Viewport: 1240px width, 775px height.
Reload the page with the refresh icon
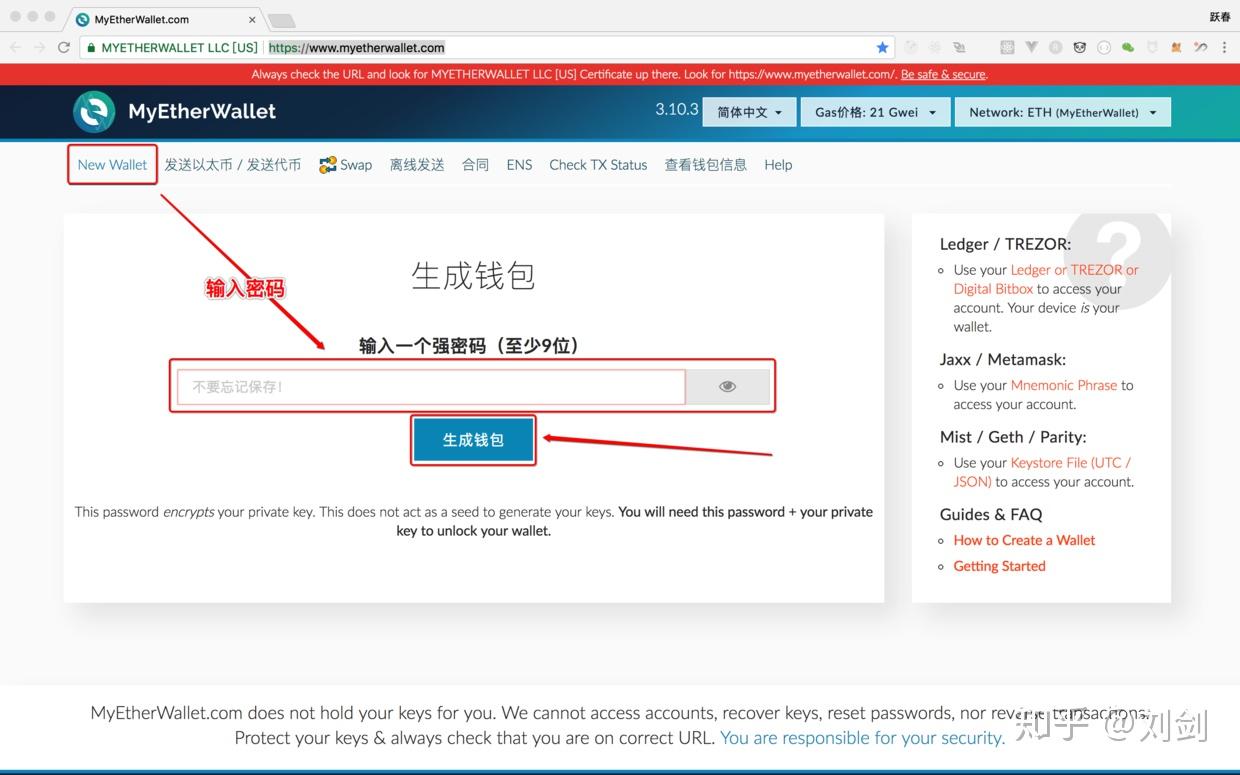click(63, 47)
